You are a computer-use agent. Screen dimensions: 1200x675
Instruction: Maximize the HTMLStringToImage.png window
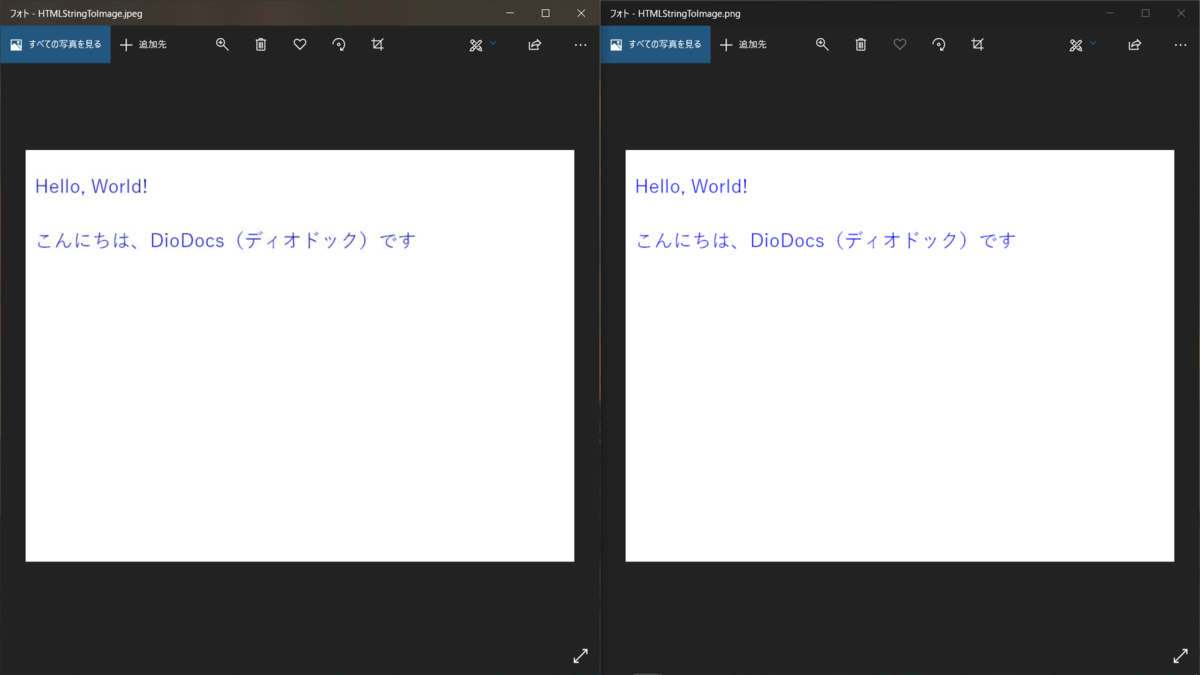[1145, 13]
